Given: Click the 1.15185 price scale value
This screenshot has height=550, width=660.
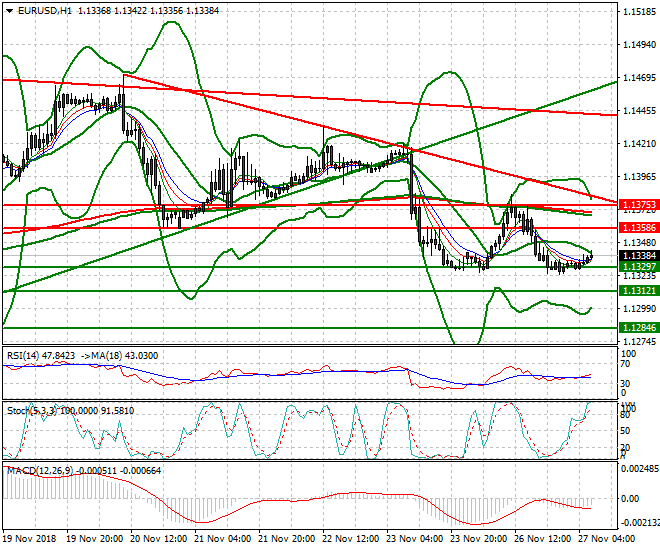Looking at the screenshot, I should point(639,12).
